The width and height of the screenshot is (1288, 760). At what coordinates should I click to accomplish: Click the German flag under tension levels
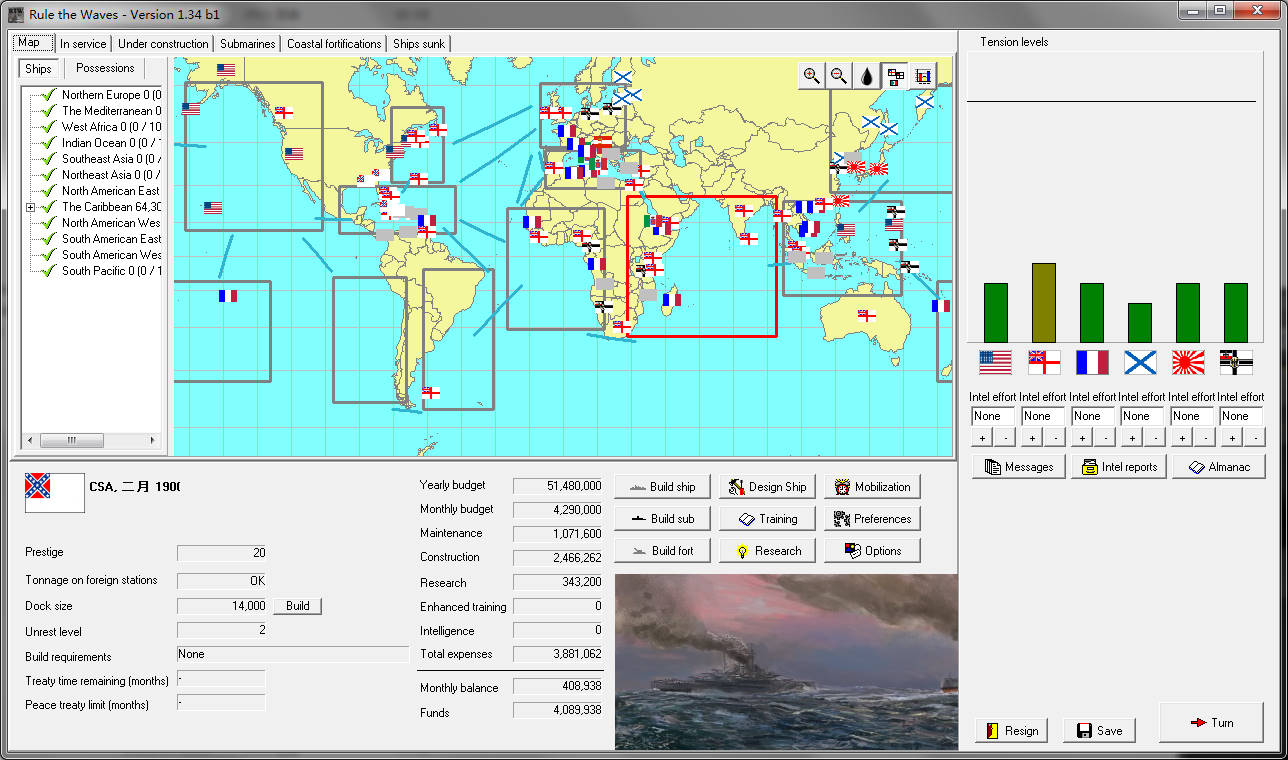pos(1236,362)
